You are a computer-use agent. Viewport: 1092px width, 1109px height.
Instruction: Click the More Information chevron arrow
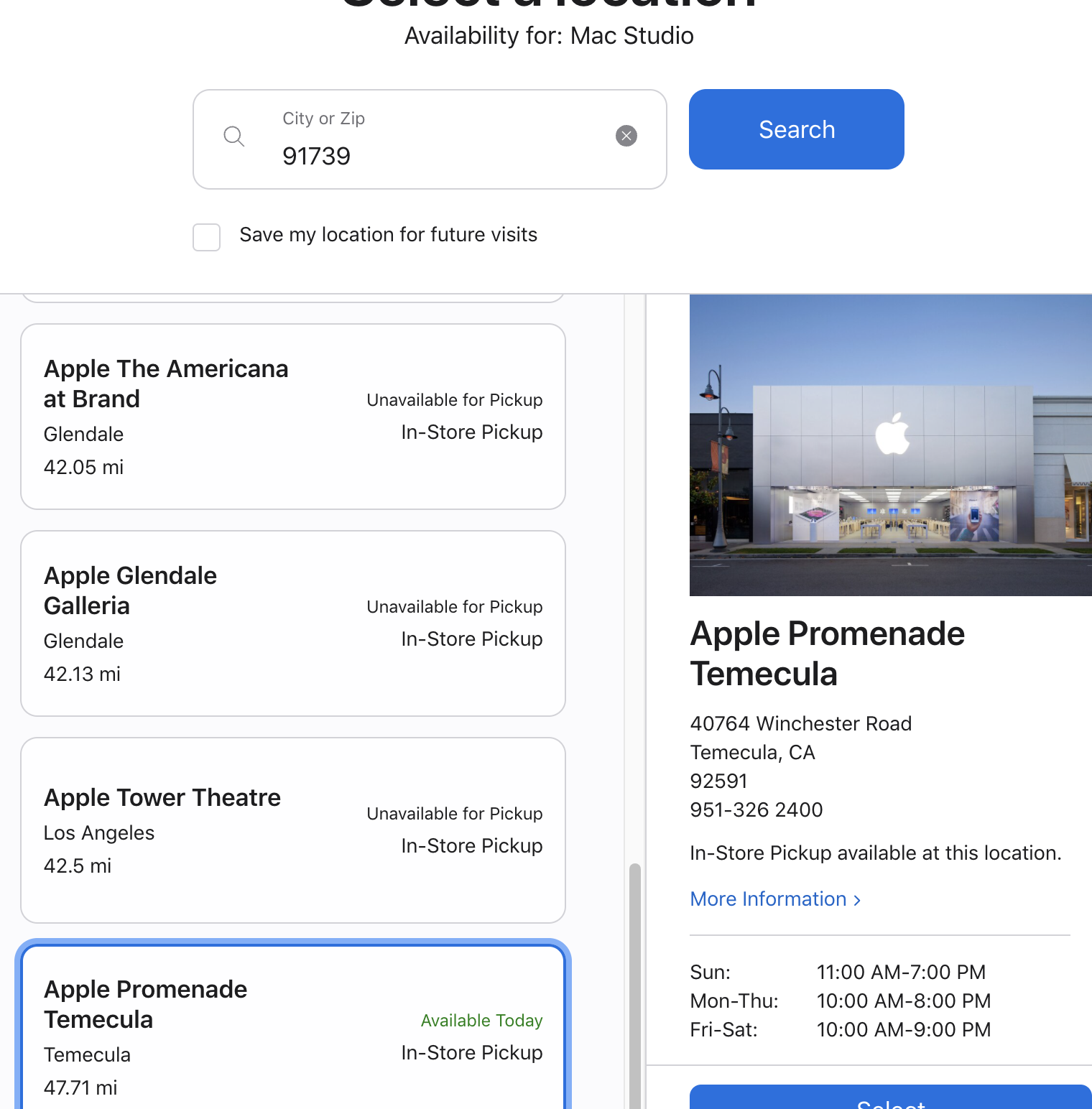(857, 900)
